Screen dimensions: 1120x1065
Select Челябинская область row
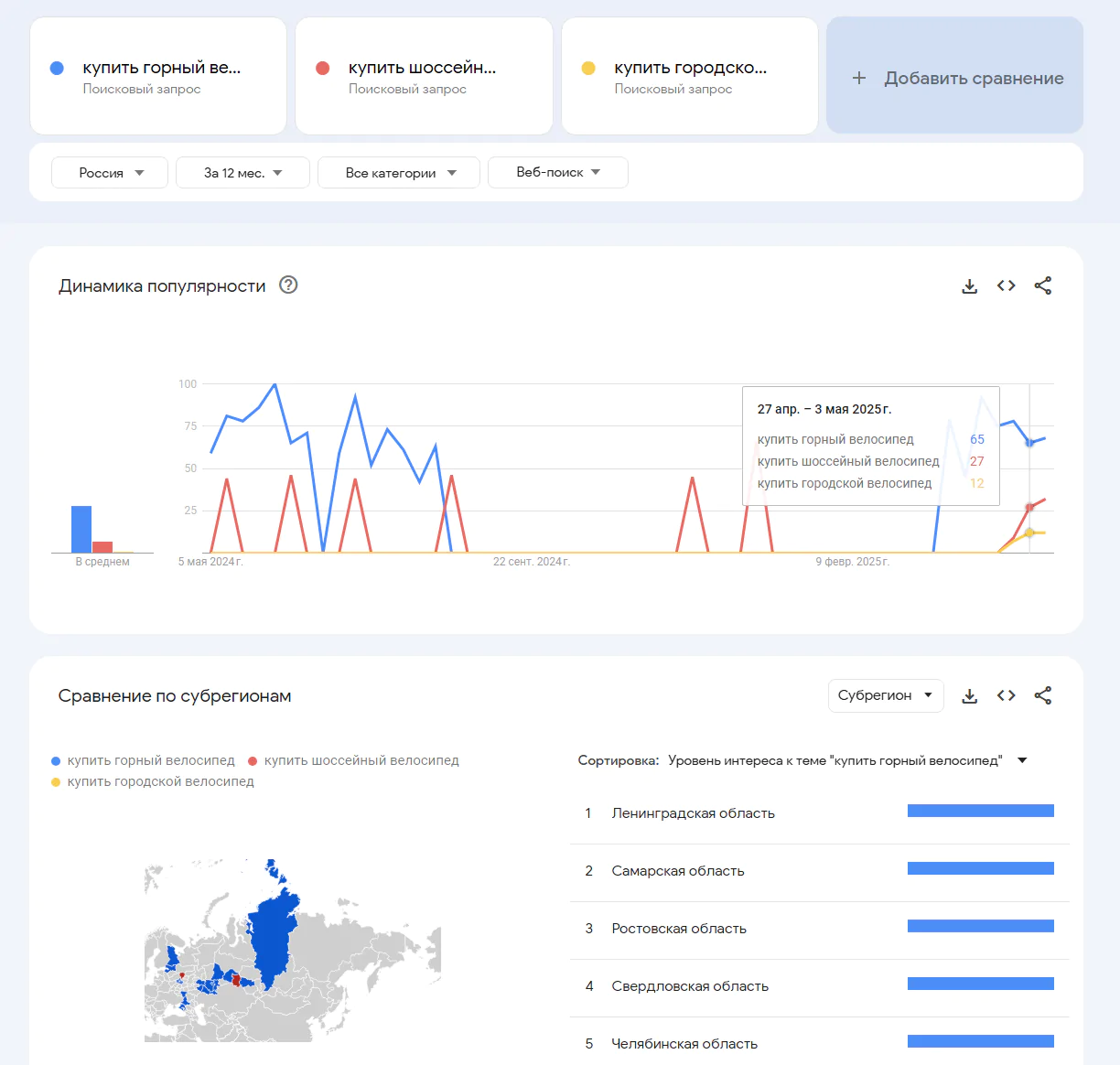(x=819, y=1043)
